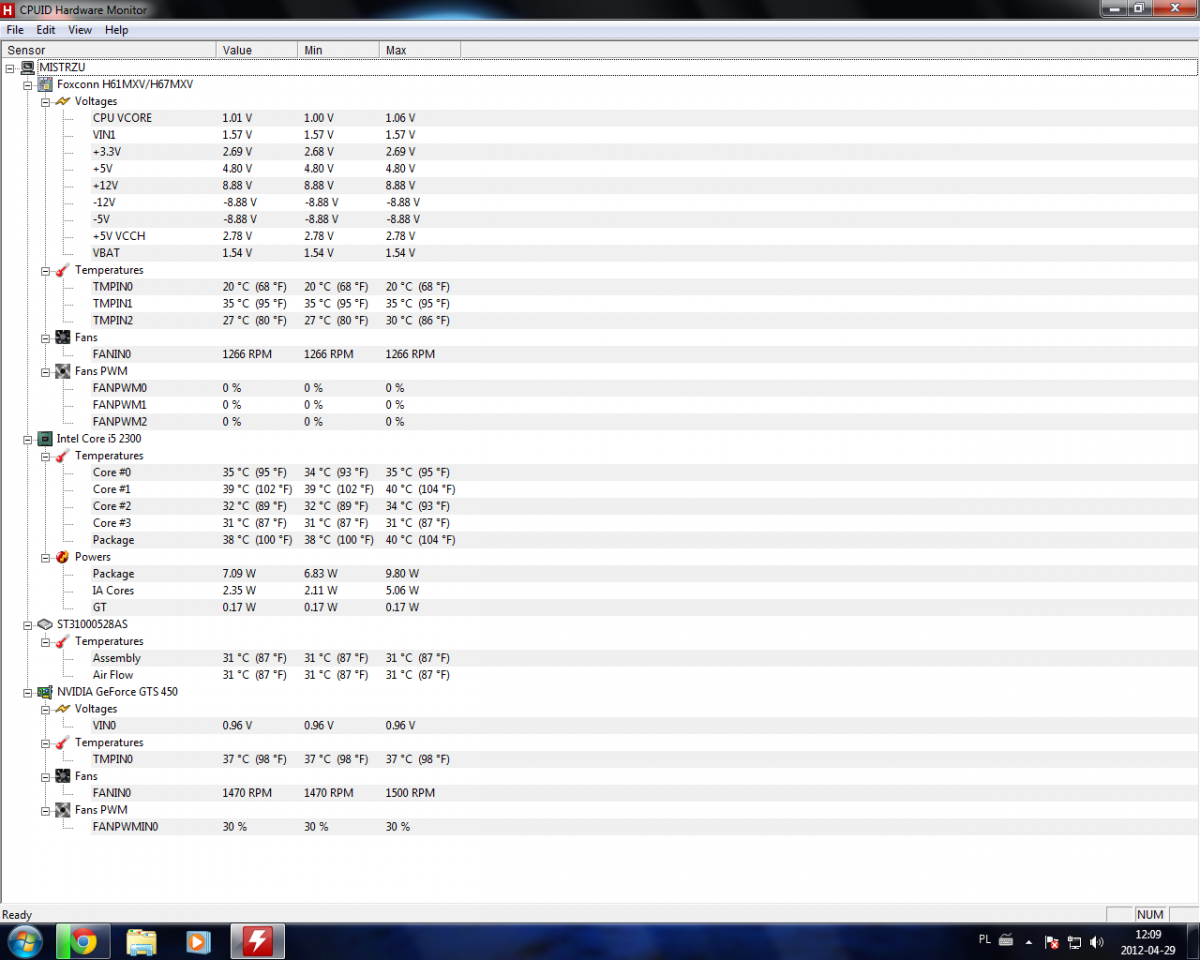This screenshot has width=1200, height=960.
Task: Click the NVIDIA Voltages lightning icon
Action: tap(63, 708)
